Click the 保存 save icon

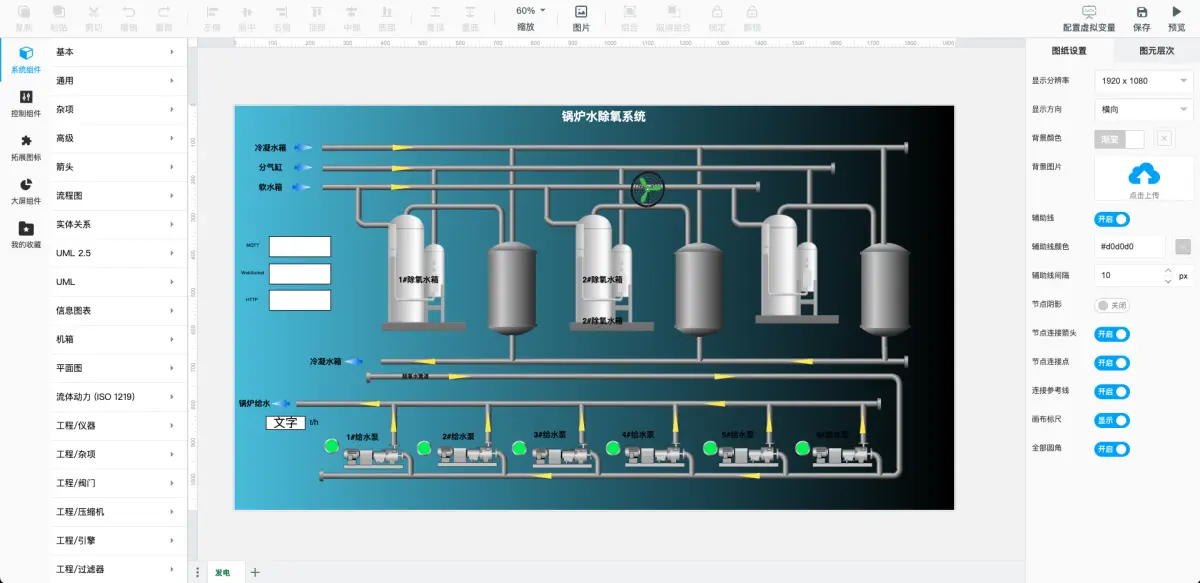point(1141,12)
